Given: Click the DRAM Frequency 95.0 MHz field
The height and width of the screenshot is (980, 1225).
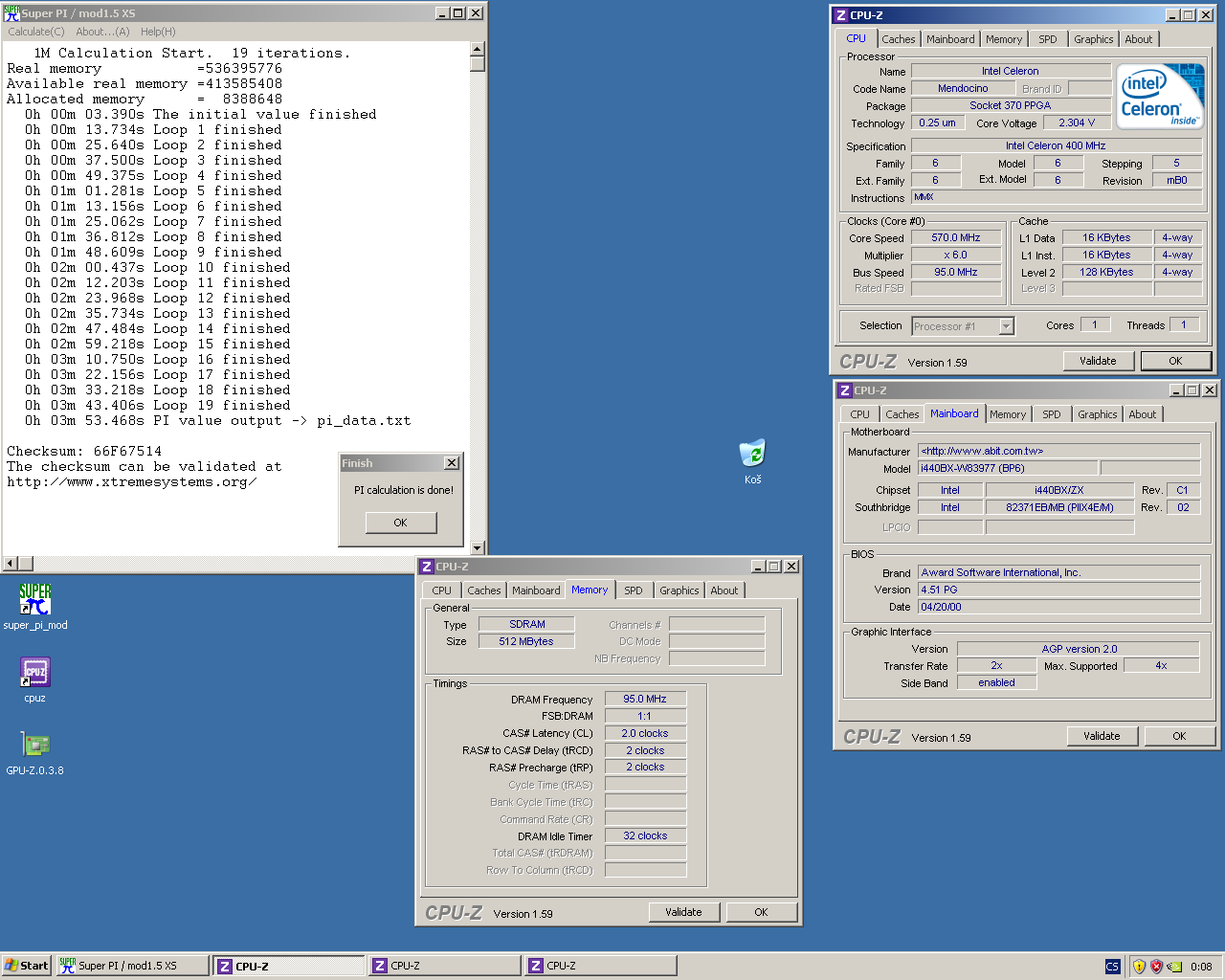Looking at the screenshot, I should (645, 700).
